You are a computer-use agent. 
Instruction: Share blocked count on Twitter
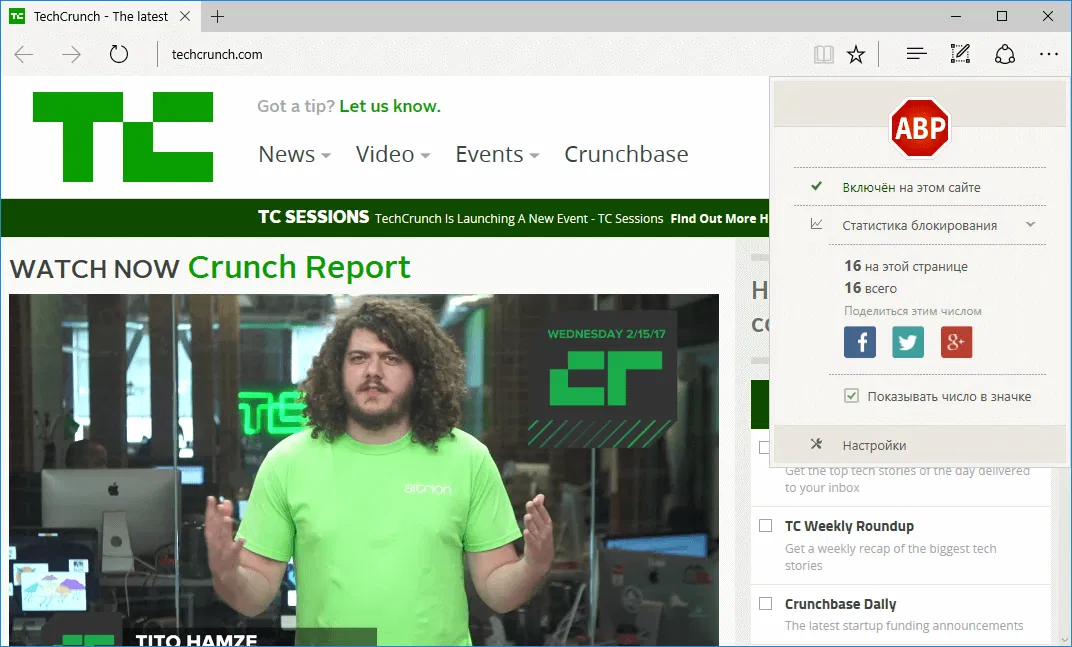click(x=908, y=342)
